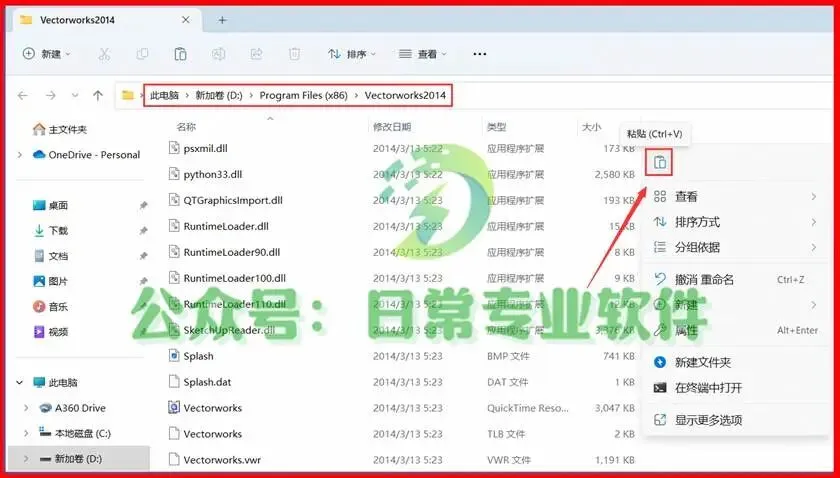
Task: Expand A360 Drive tree node
Action: (26, 408)
